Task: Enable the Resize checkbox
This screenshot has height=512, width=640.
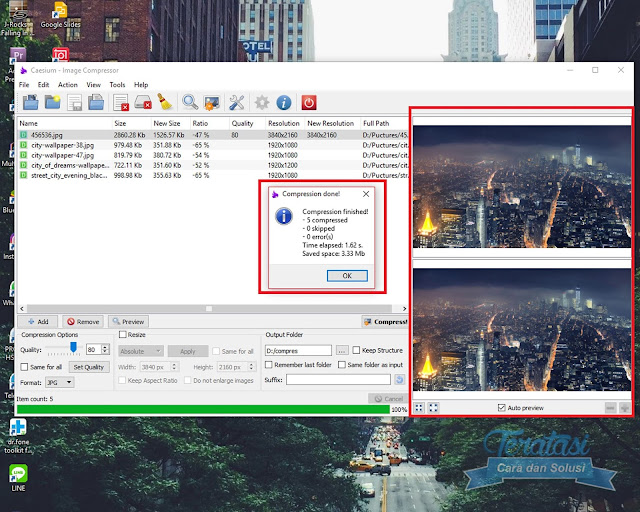Action: tap(122, 334)
